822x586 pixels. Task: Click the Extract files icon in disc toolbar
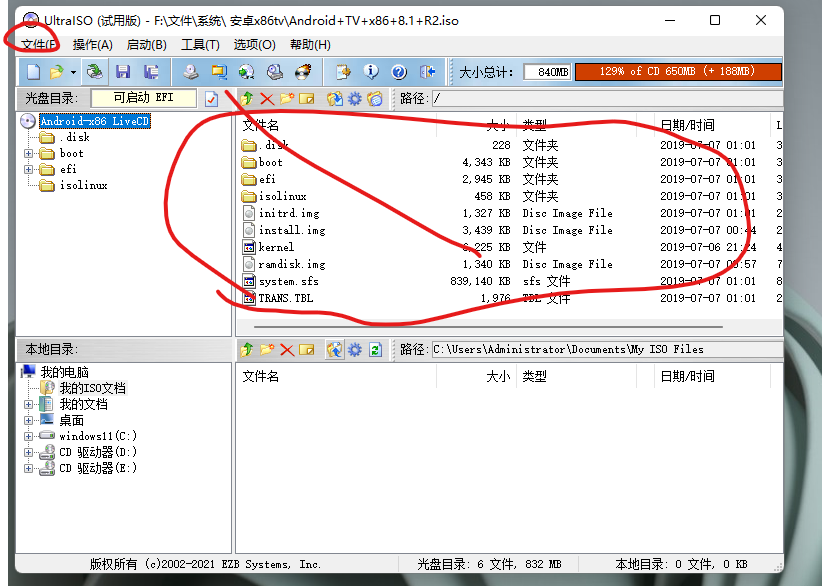(x=334, y=99)
